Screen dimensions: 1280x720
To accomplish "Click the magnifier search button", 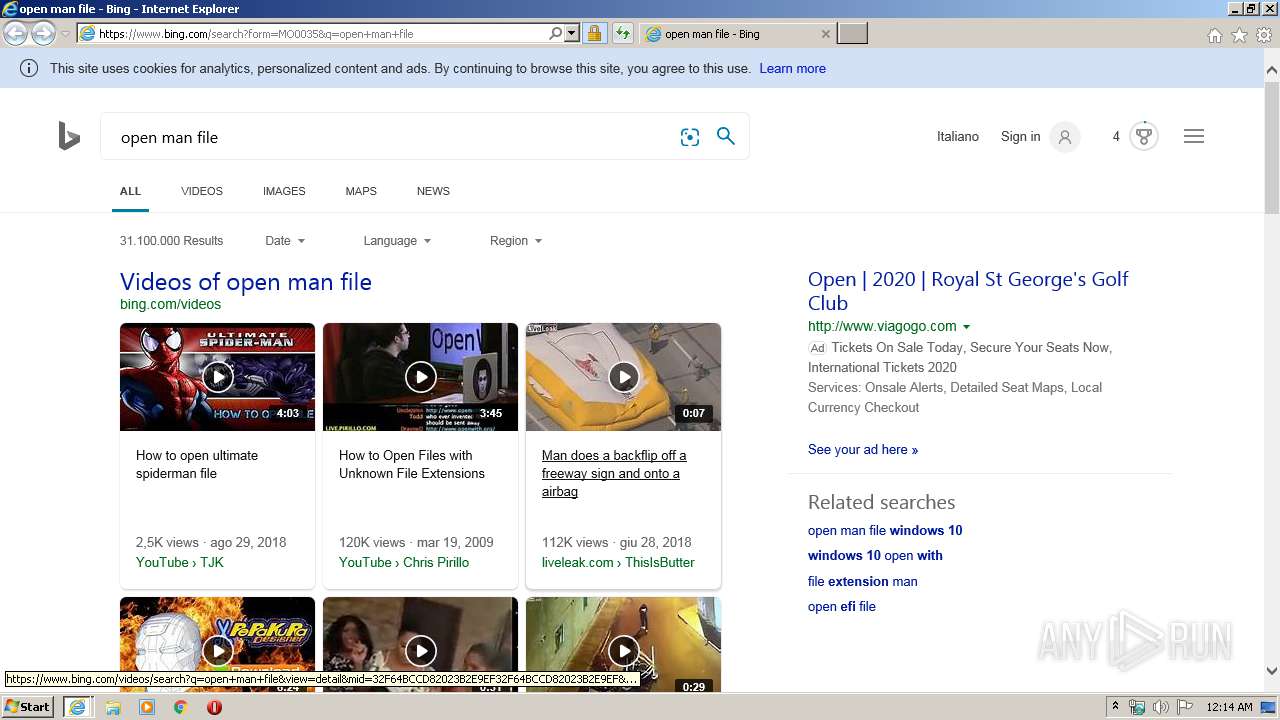I will point(726,136).
